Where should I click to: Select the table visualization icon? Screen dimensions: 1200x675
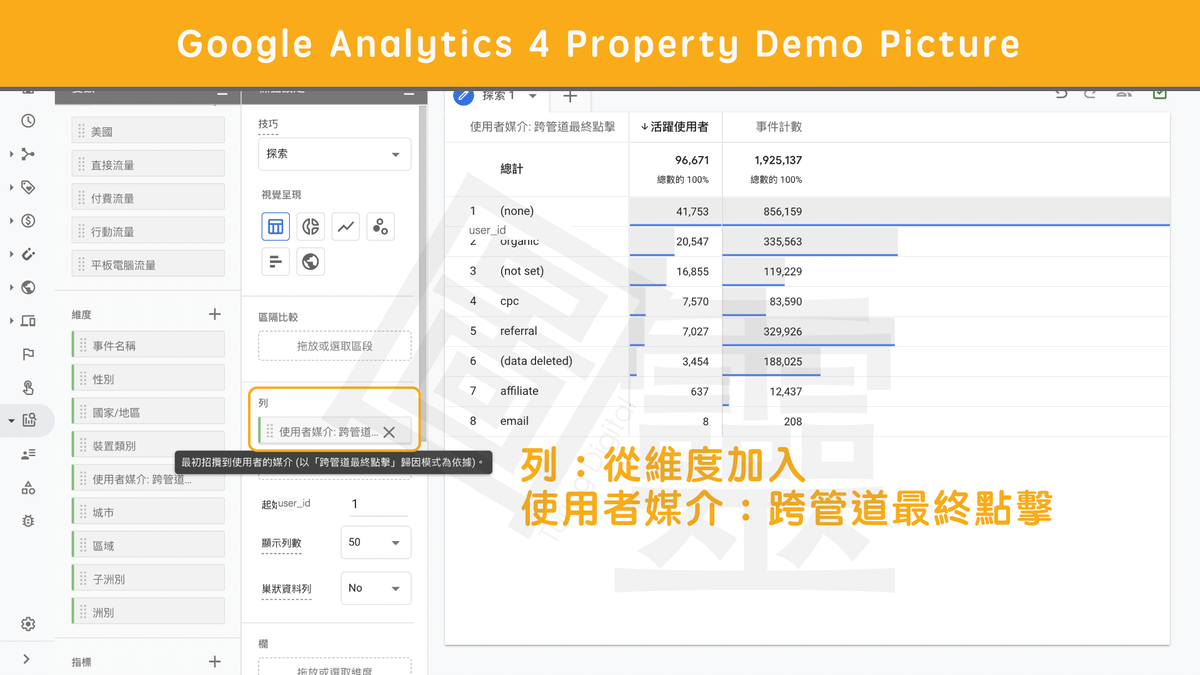(276, 227)
